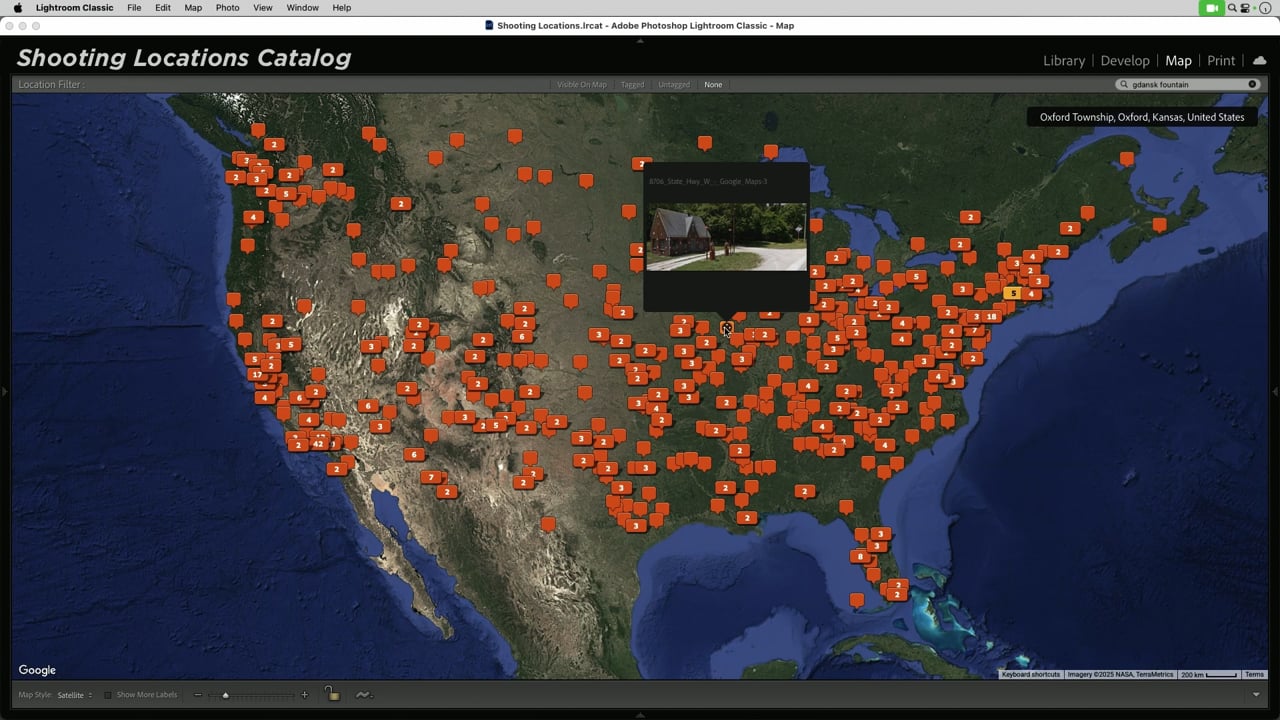Select the map cluster pin marked 18
Image resolution: width=1280 pixels, height=720 pixels.
(x=991, y=317)
